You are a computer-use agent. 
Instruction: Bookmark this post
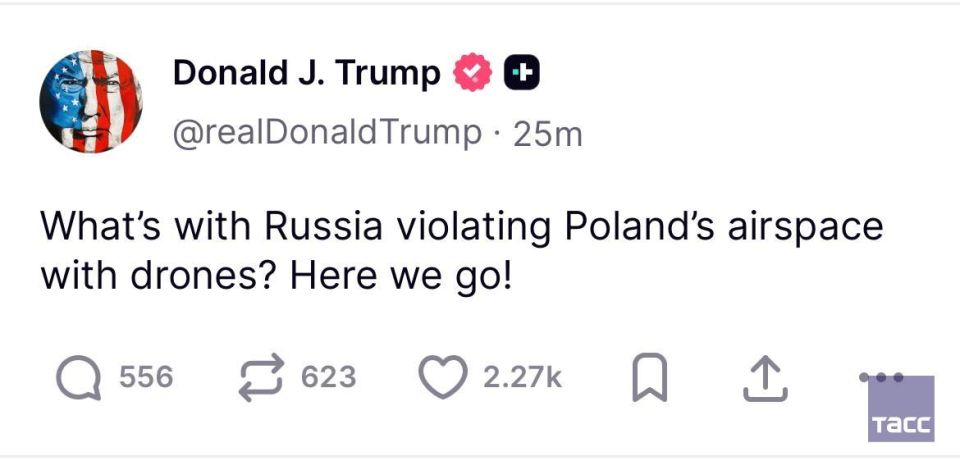pyautogui.click(x=651, y=378)
